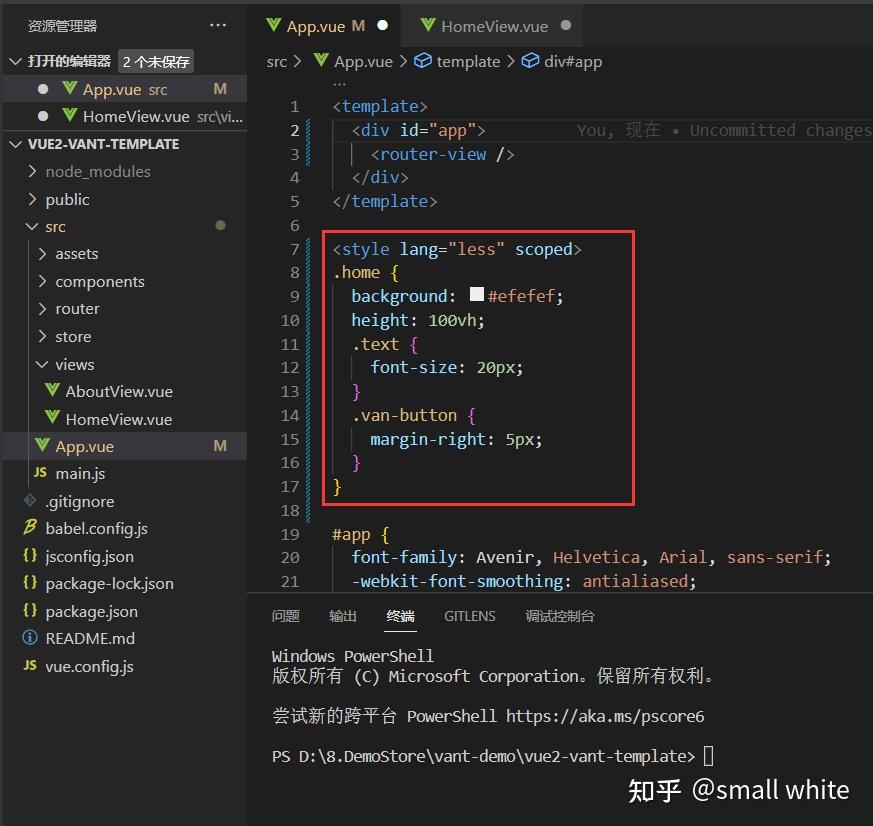Switch to the GITLENS panel tab
This screenshot has height=826, width=873.
(470, 616)
